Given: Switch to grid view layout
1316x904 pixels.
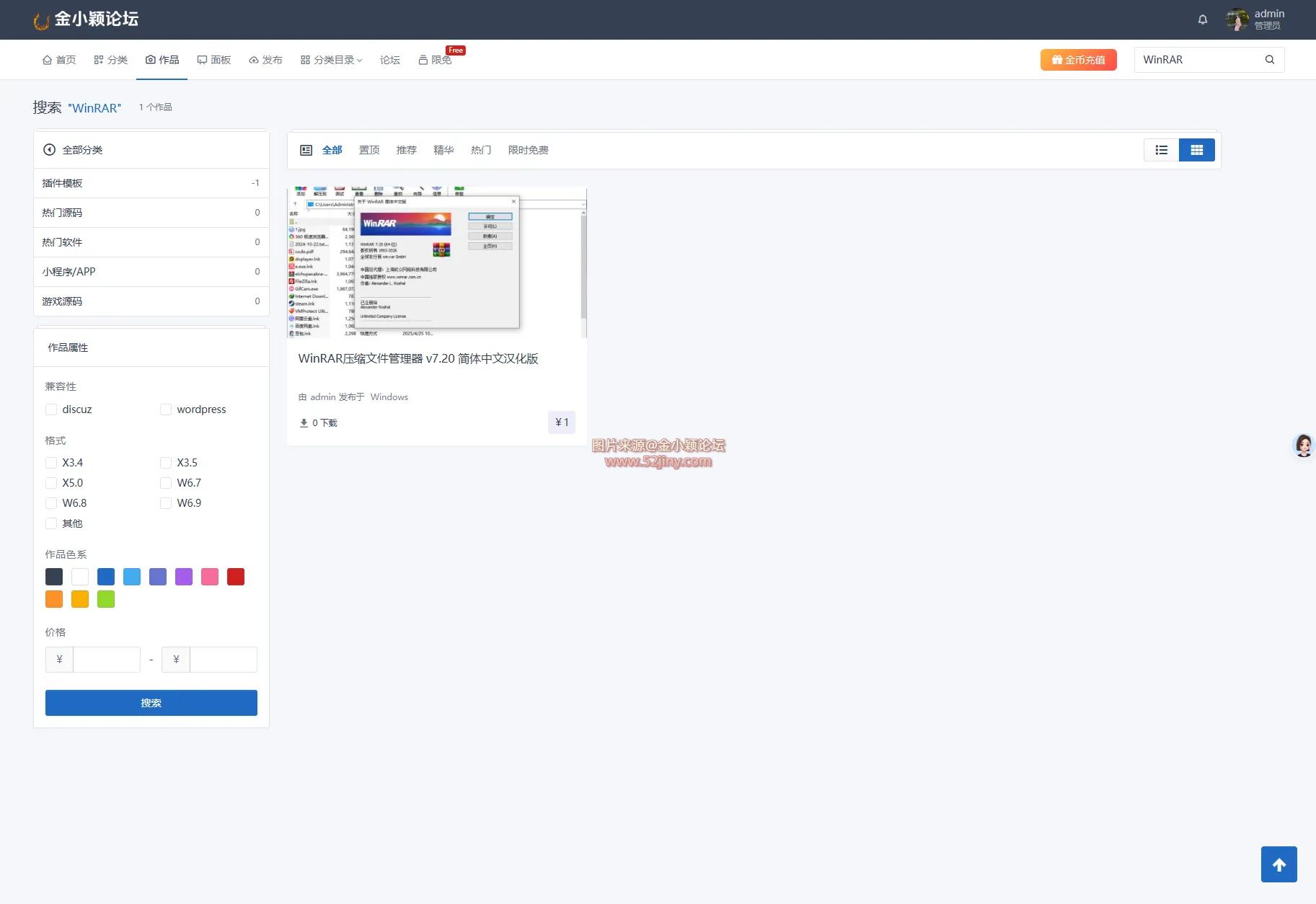Looking at the screenshot, I should pos(1197,149).
